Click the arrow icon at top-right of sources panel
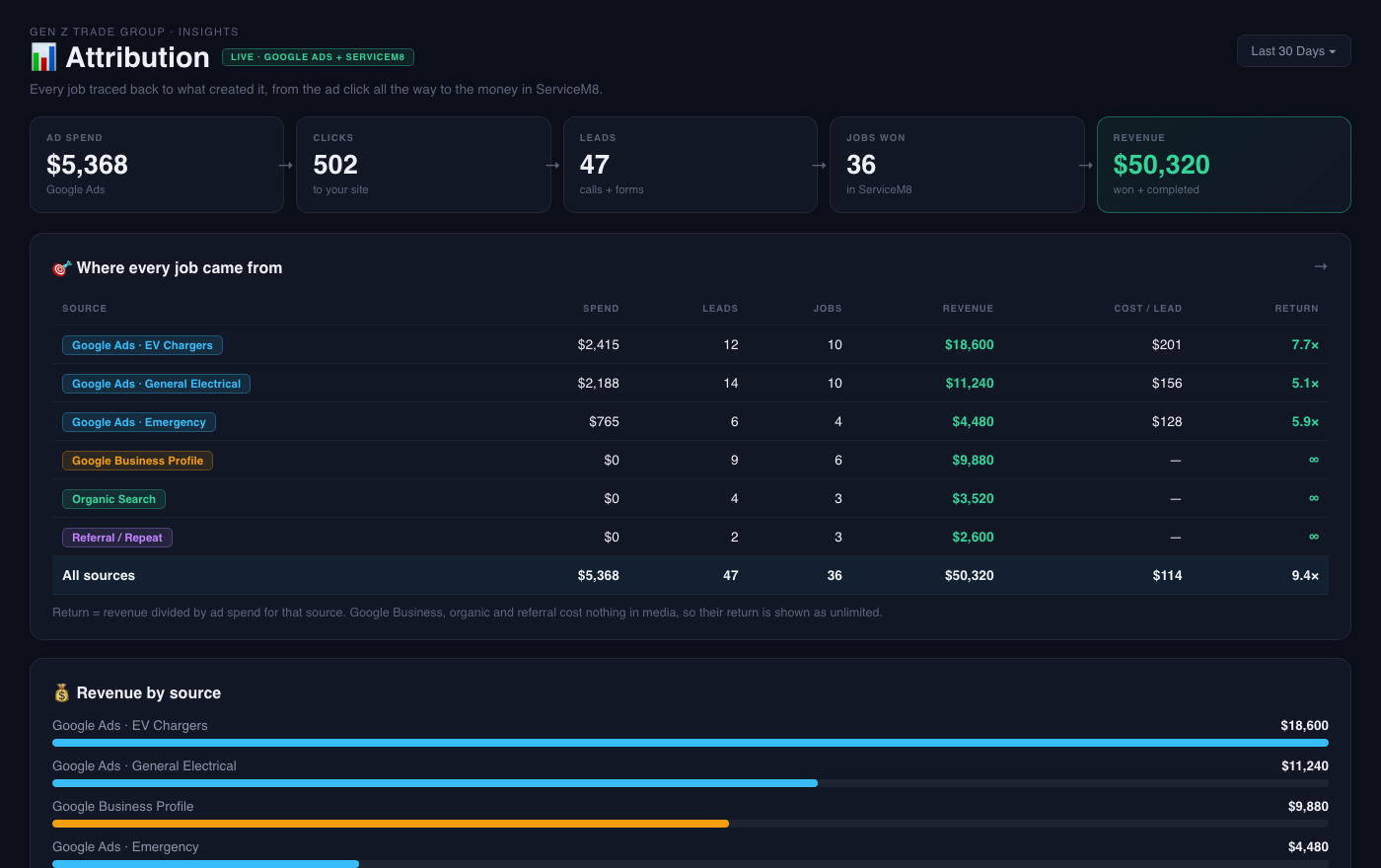This screenshot has width=1381, height=868. coord(1321,266)
